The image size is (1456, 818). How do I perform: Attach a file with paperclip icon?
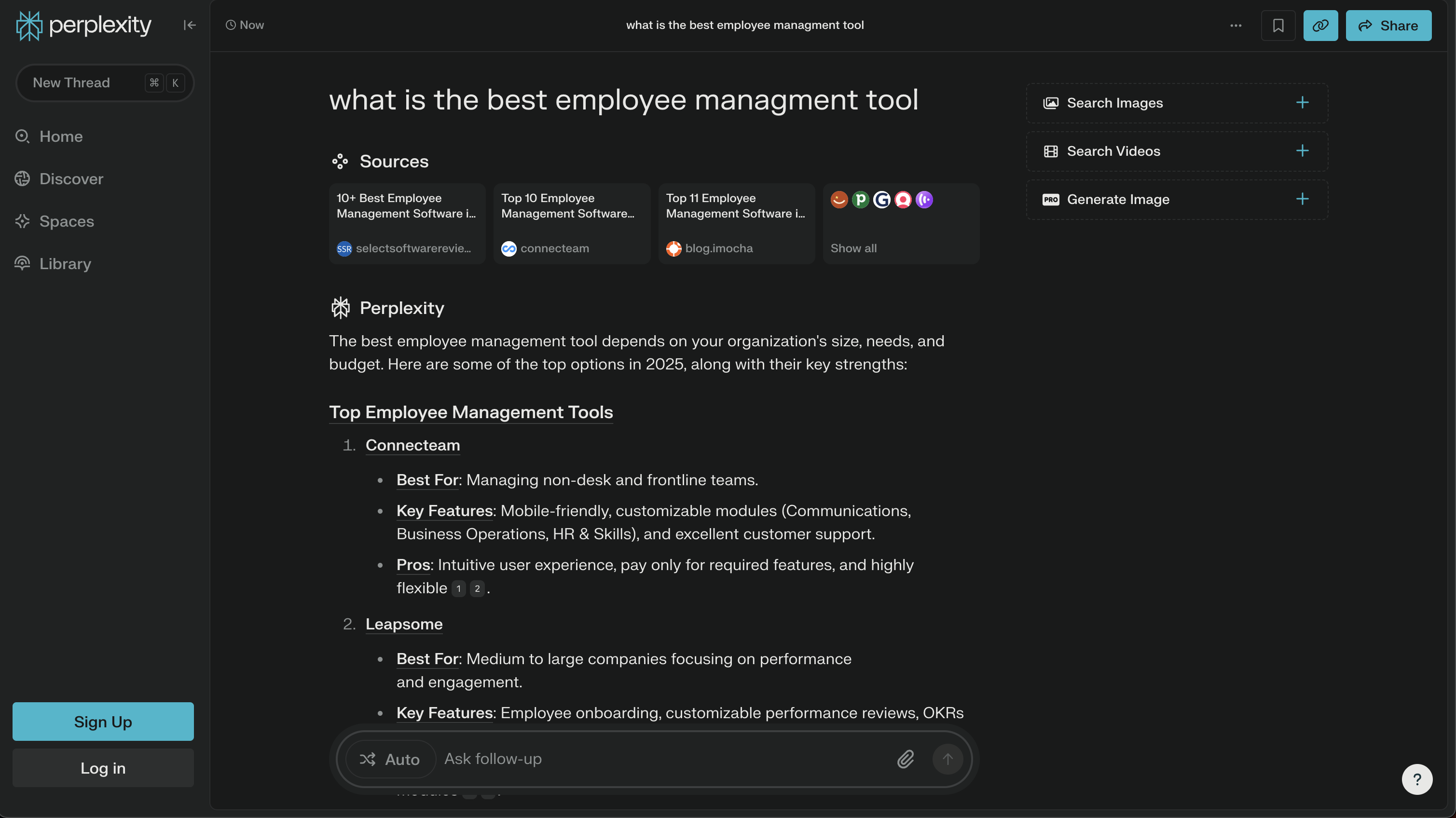(906, 759)
